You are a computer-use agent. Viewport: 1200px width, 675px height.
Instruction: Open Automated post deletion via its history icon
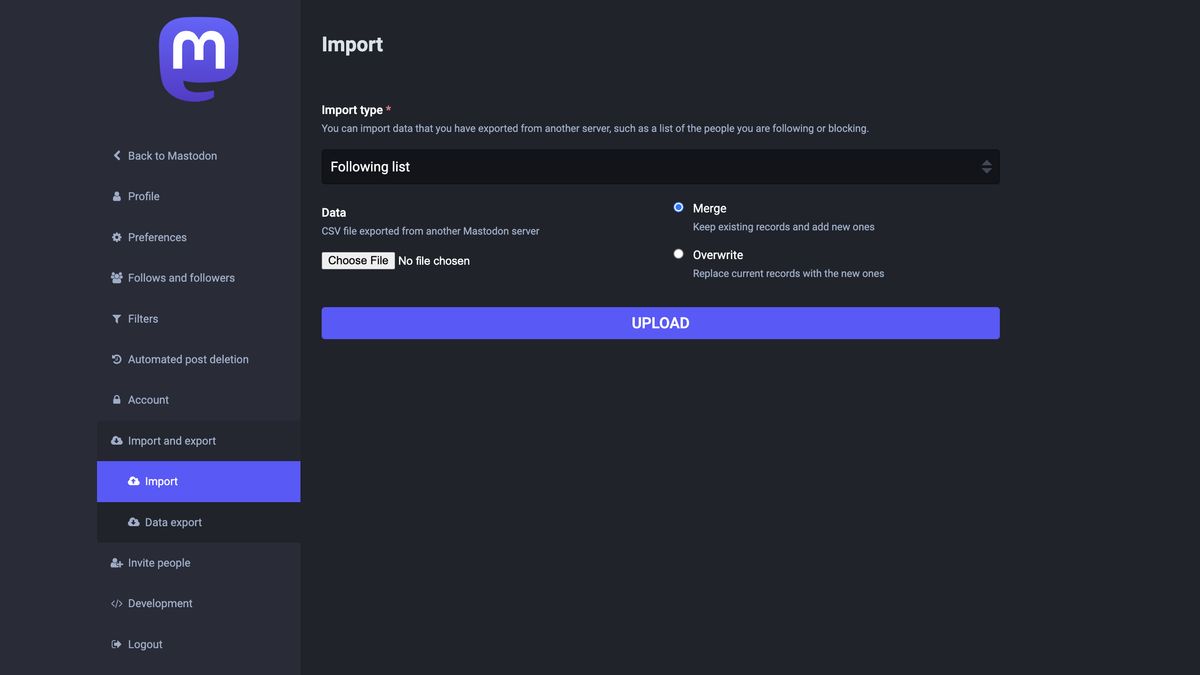[115, 358]
